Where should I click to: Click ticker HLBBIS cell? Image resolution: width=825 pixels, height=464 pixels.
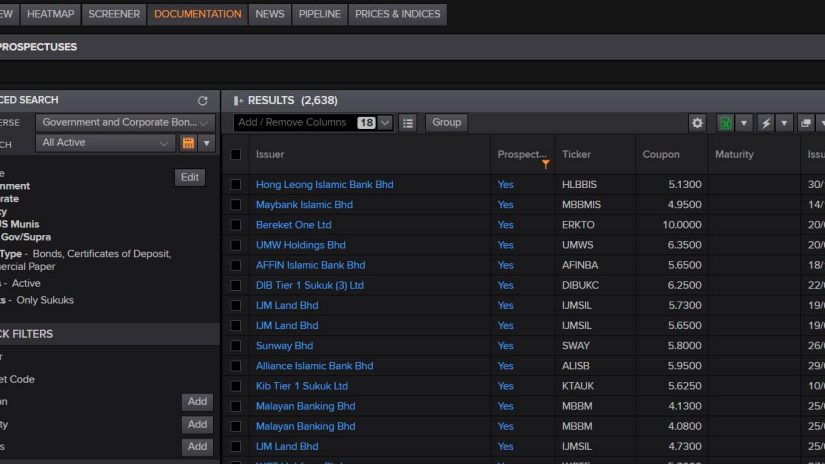click(x=579, y=185)
